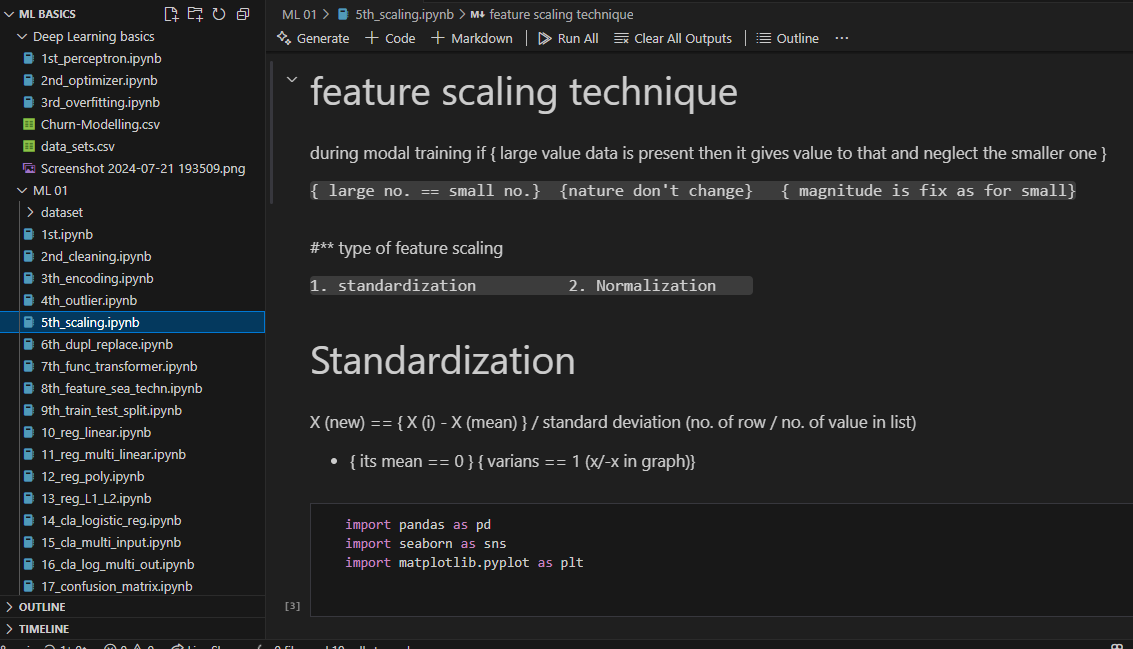Click the New File icon in Explorer
The image size is (1133, 649).
pos(171,14)
